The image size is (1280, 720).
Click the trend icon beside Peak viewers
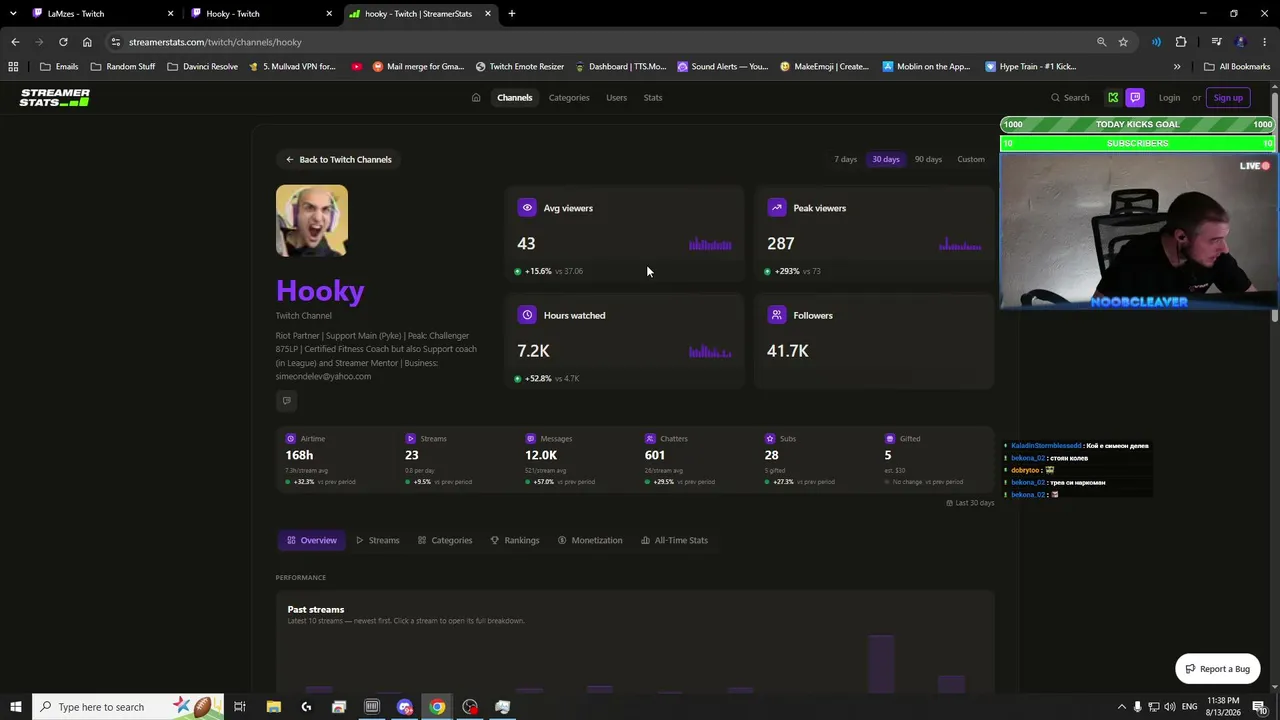777,208
